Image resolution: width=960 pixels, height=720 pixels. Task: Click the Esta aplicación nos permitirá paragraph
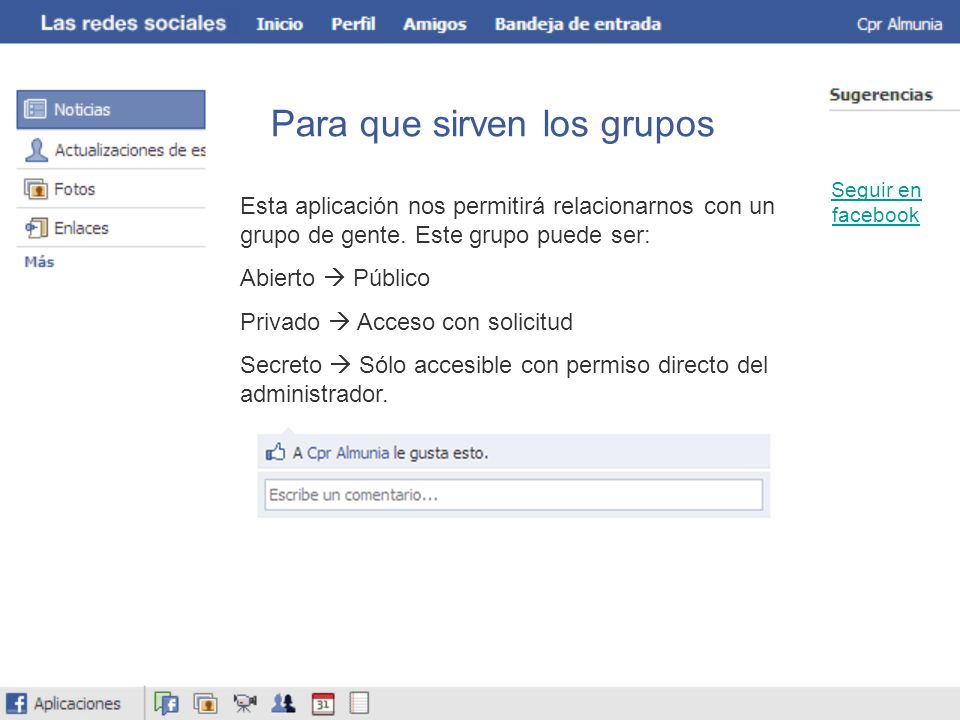click(507, 221)
